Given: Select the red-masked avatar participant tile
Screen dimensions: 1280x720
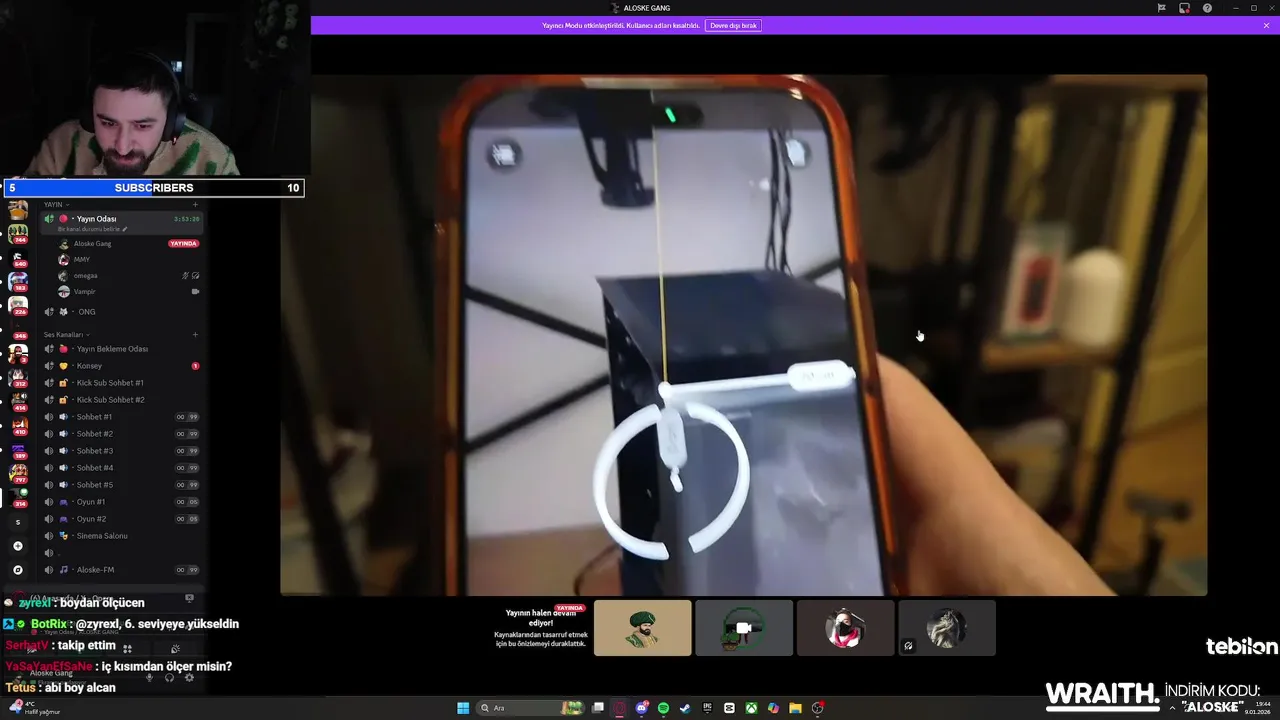Looking at the screenshot, I should (845, 628).
